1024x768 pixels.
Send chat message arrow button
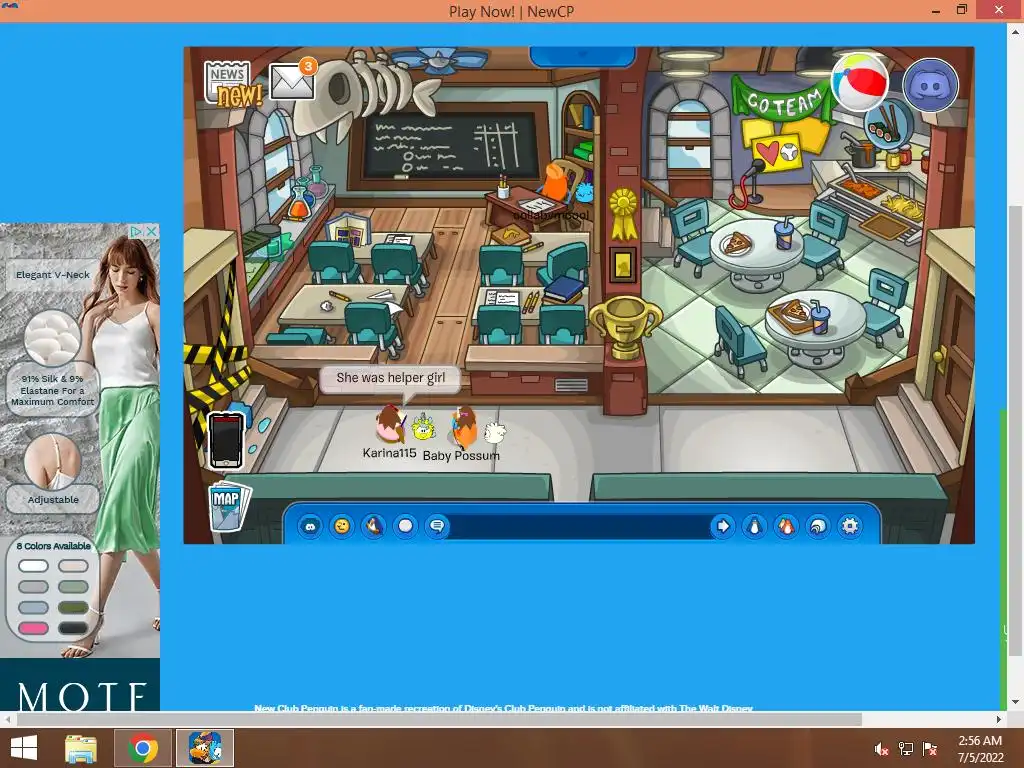(x=722, y=526)
